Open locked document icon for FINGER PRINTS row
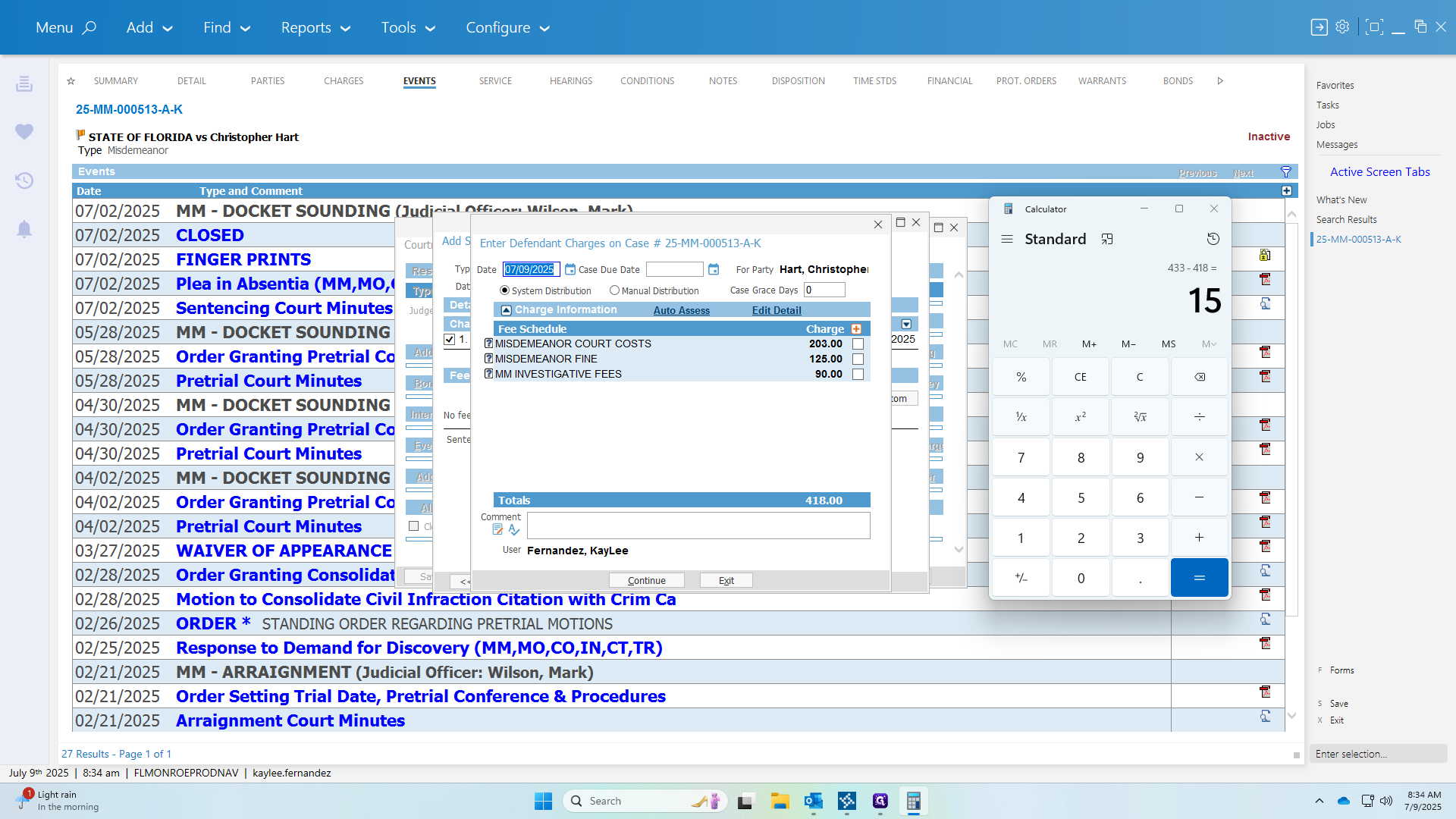The image size is (1456, 819). click(x=1265, y=256)
